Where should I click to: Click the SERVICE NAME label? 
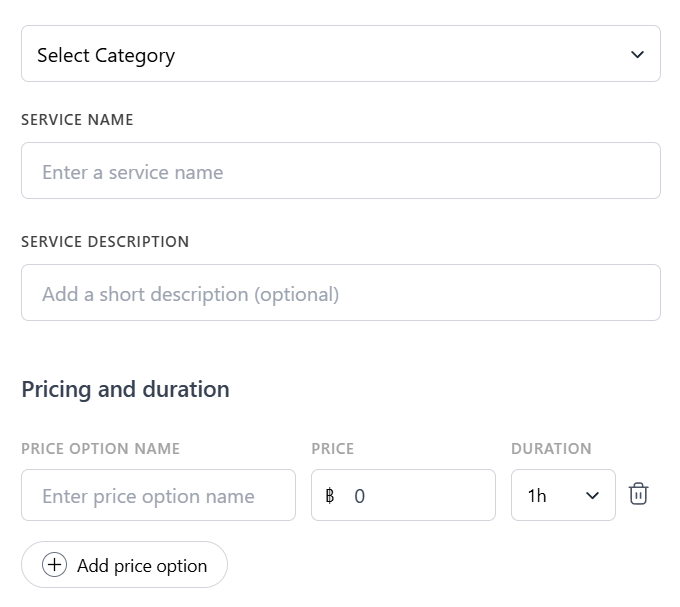click(x=77, y=120)
